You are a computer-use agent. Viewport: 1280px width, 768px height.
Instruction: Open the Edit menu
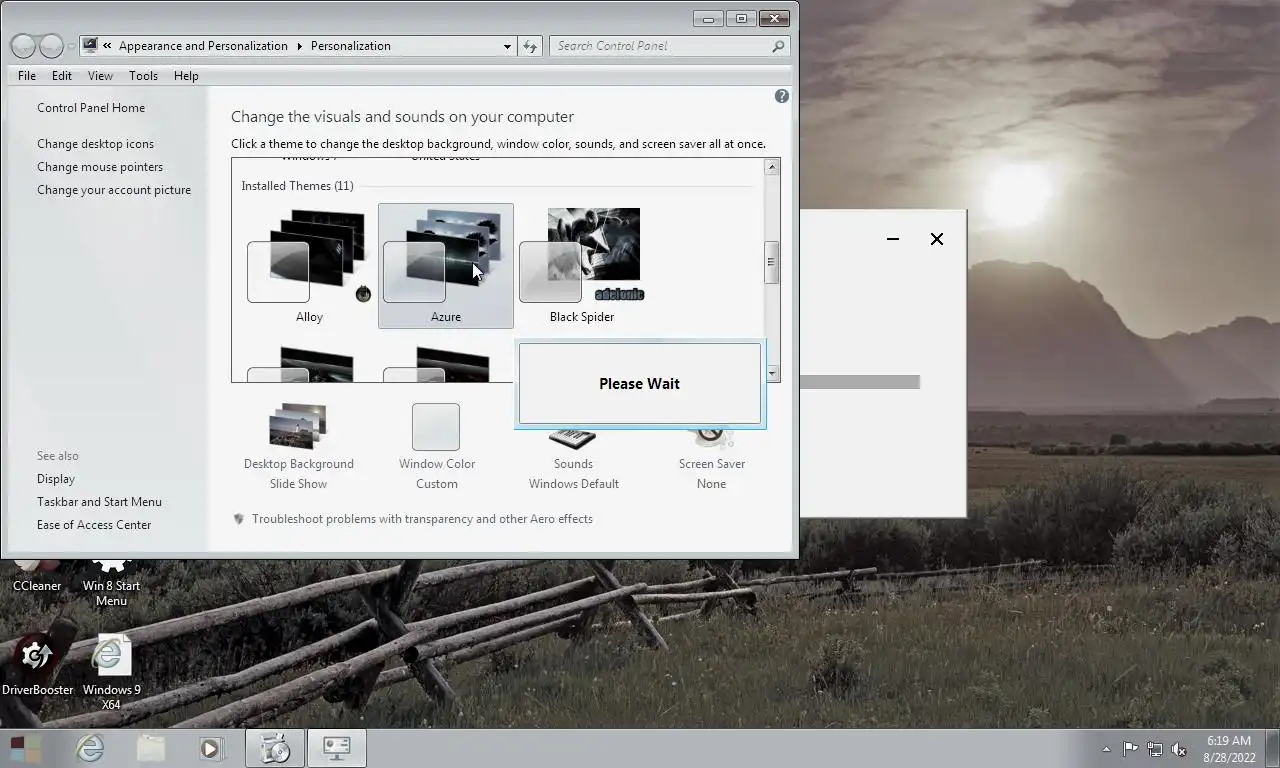click(62, 76)
